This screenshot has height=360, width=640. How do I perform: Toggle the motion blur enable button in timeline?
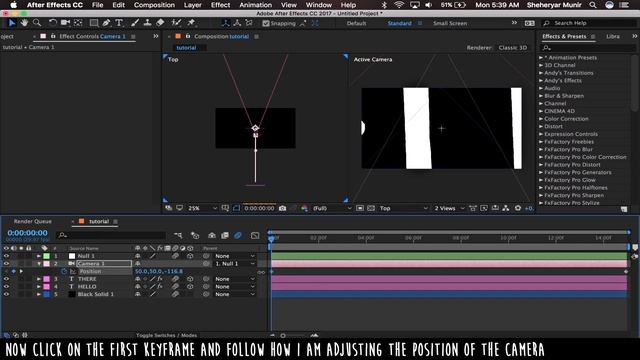[238, 235]
